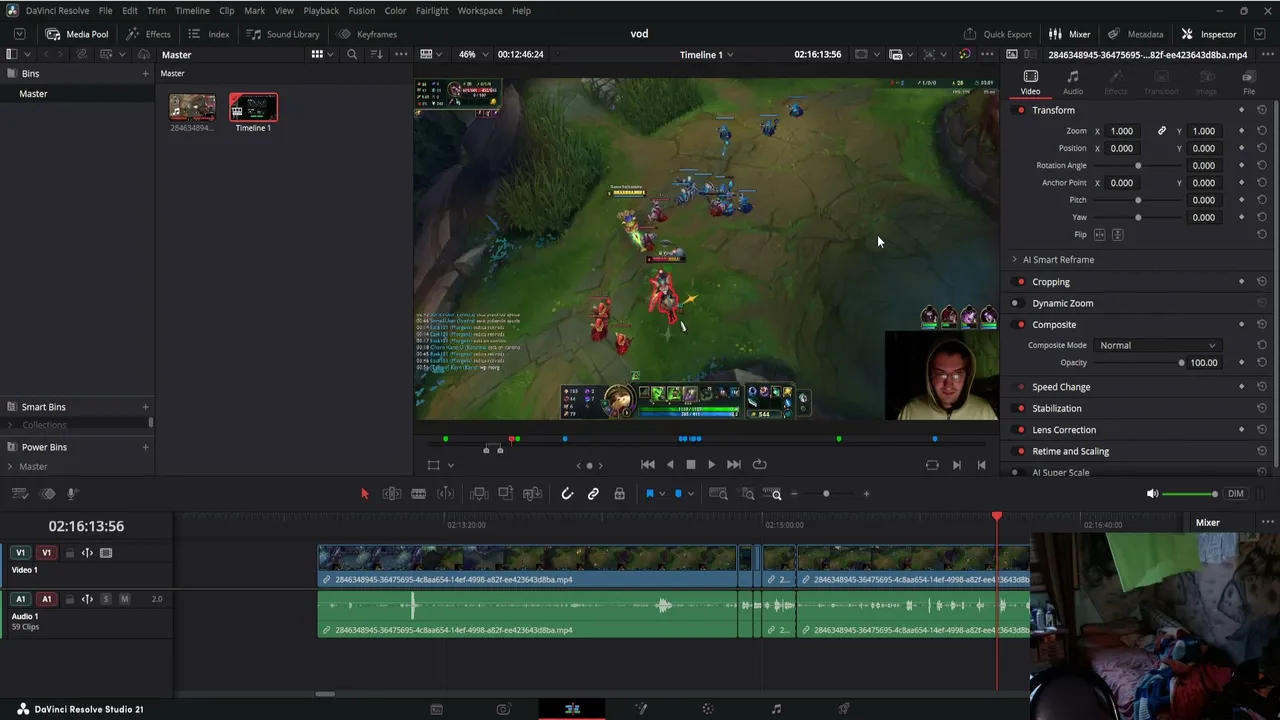Expand the Master power bin

pyautogui.click(x=10, y=466)
